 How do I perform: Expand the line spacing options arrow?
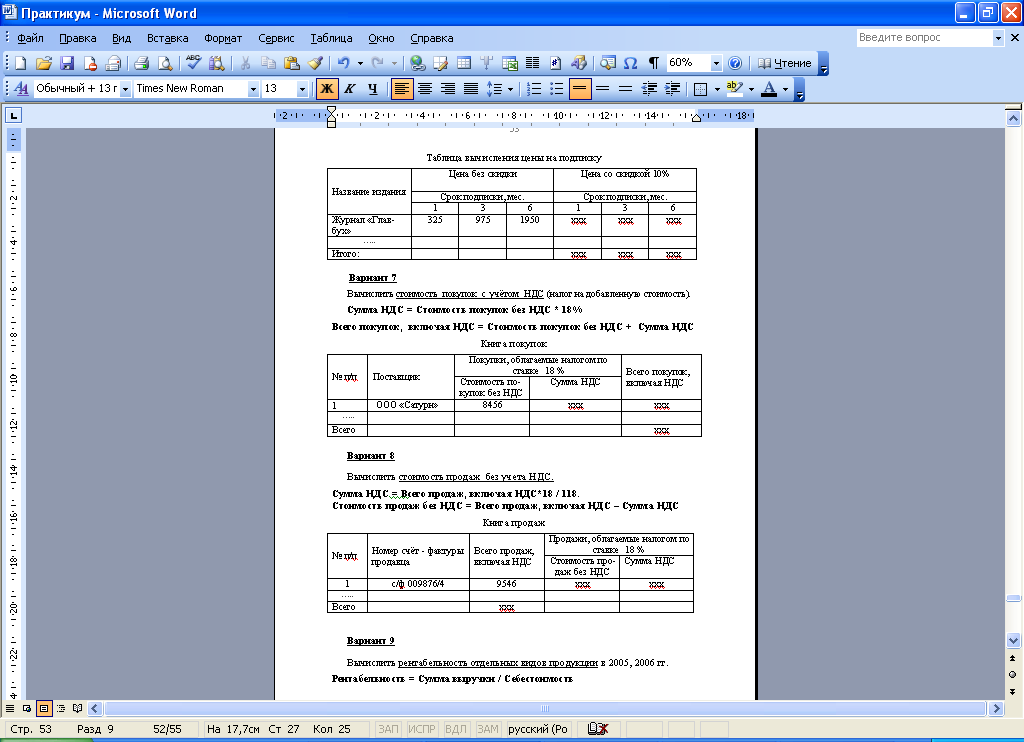coord(510,88)
